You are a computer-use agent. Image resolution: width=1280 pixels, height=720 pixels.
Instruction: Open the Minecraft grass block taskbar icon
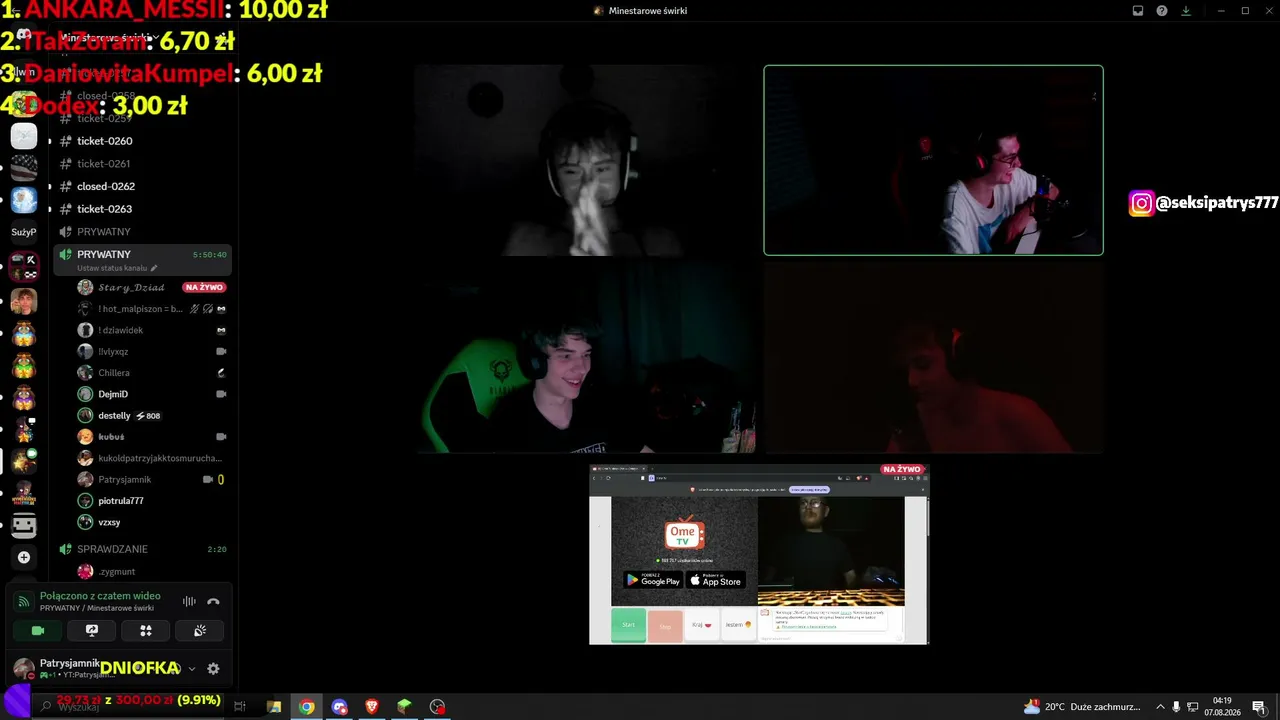(404, 707)
